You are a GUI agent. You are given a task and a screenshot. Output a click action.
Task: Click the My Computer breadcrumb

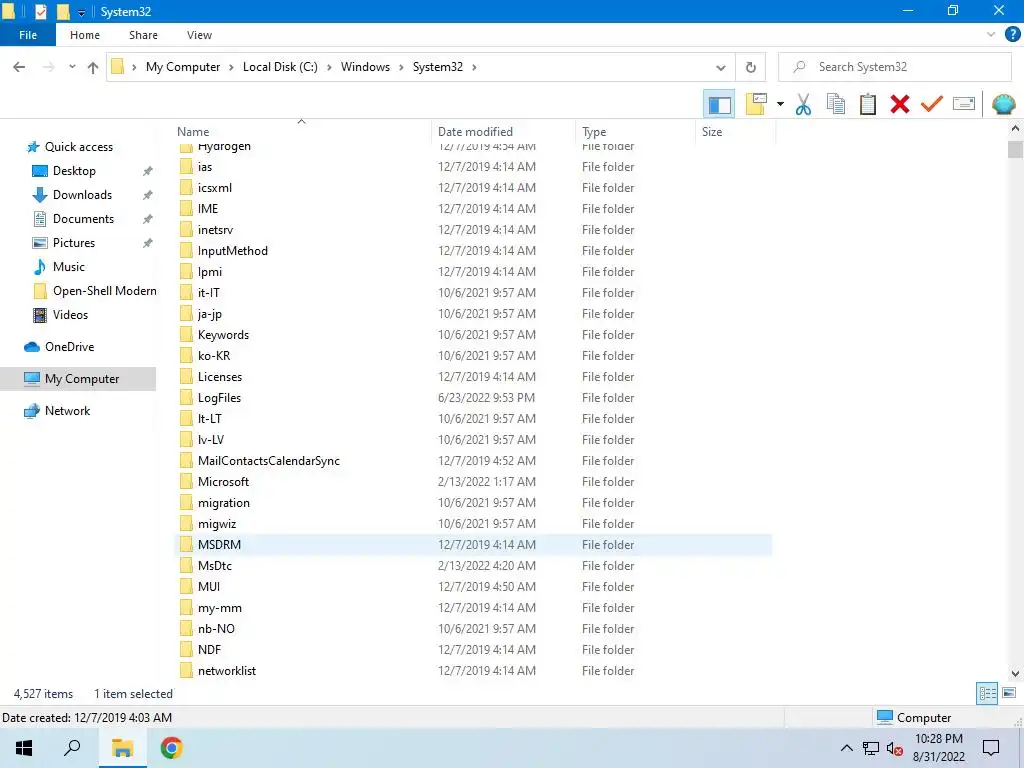(x=183, y=67)
